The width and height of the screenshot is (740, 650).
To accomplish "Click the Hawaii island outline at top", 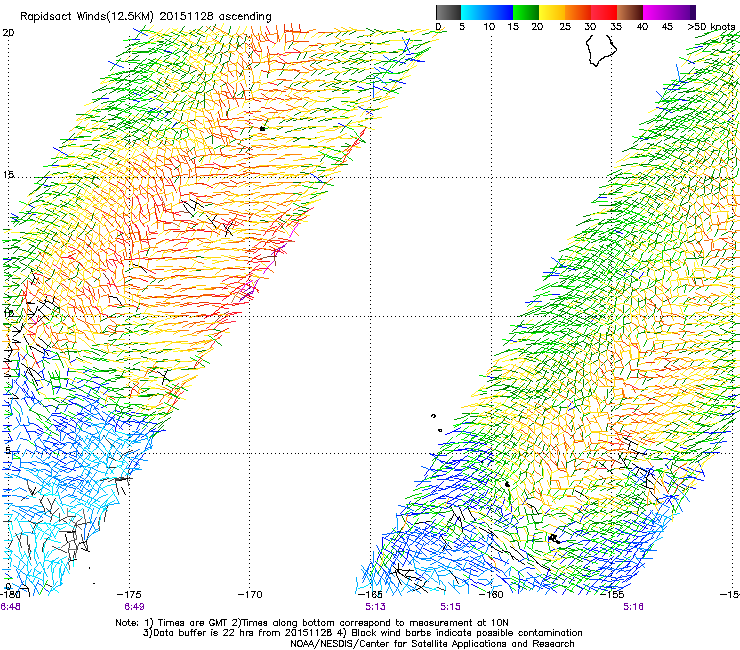I will [601, 50].
